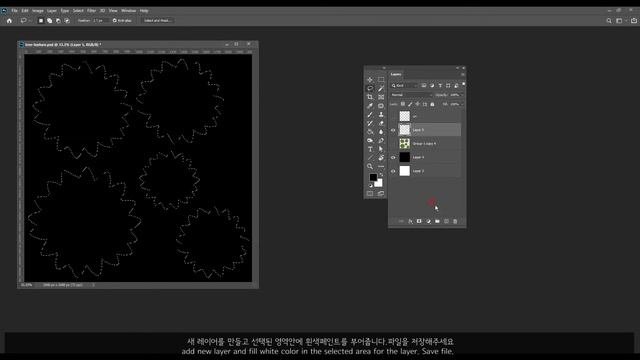Lock all layer attributes

tap(432, 104)
